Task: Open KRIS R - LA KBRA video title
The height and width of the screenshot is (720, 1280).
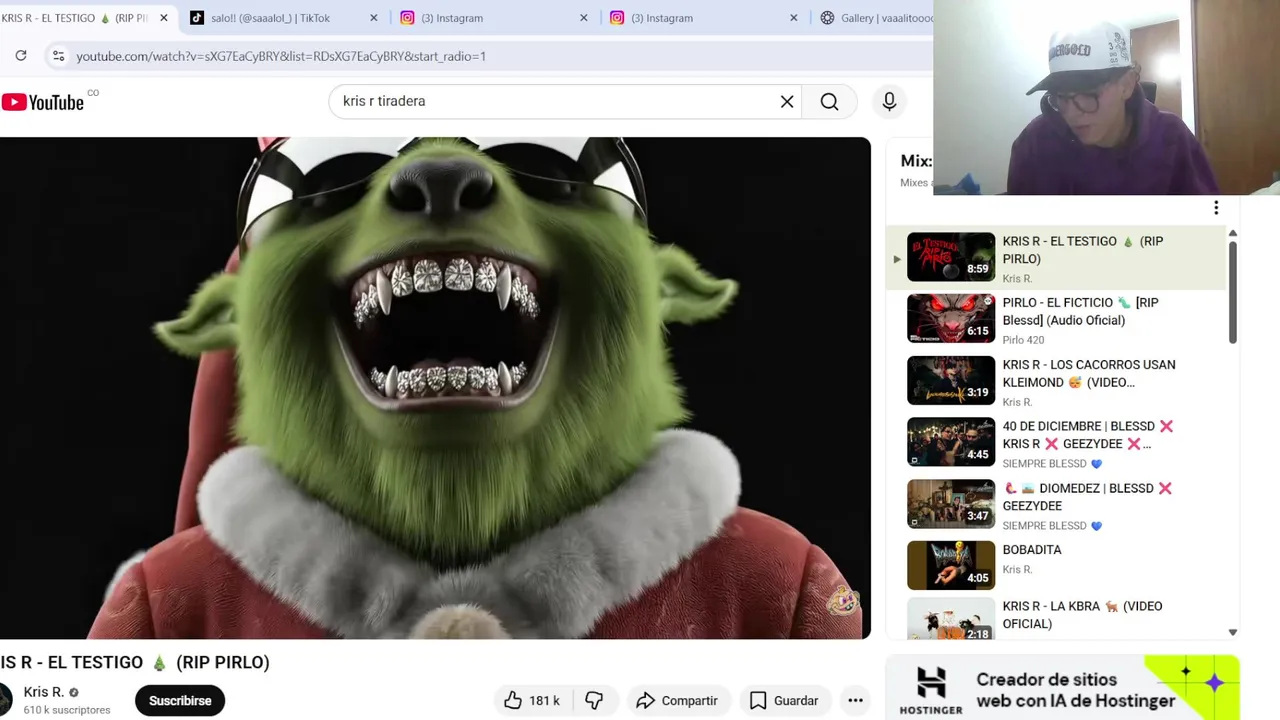Action: pos(1082,615)
